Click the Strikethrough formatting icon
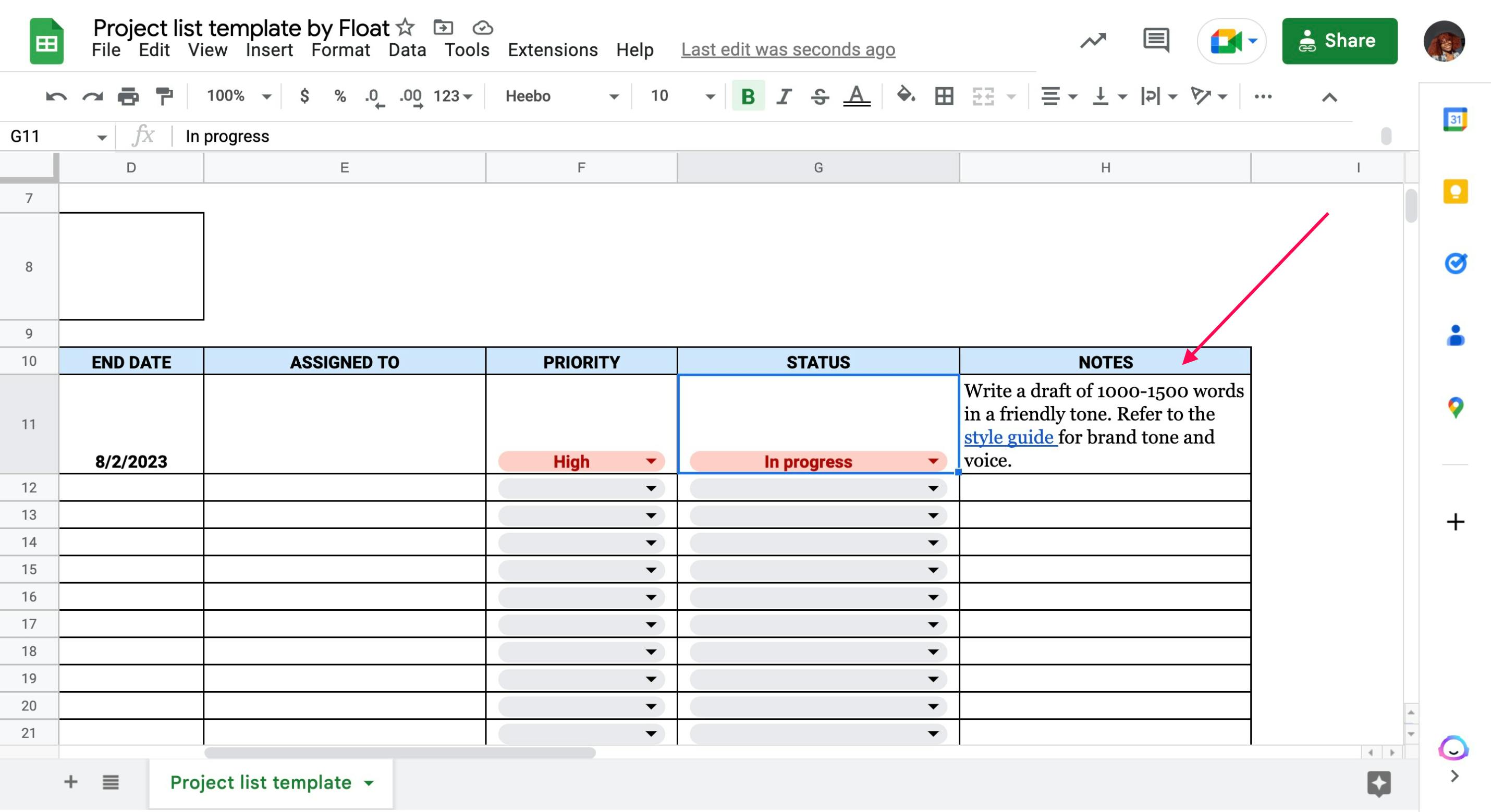1491x812 pixels. pyautogui.click(x=819, y=96)
